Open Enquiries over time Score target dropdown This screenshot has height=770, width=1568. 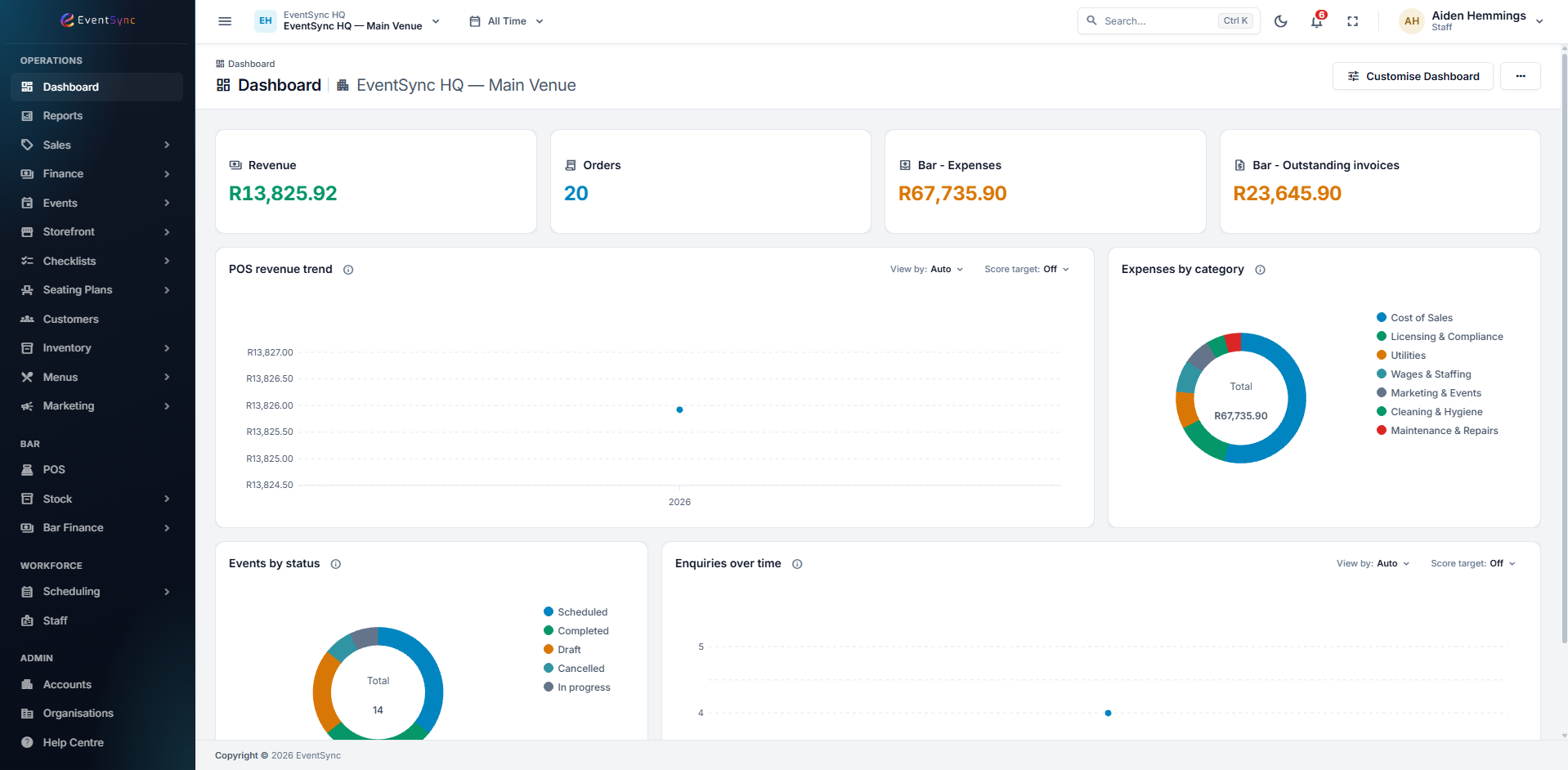(x=1473, y=563)
